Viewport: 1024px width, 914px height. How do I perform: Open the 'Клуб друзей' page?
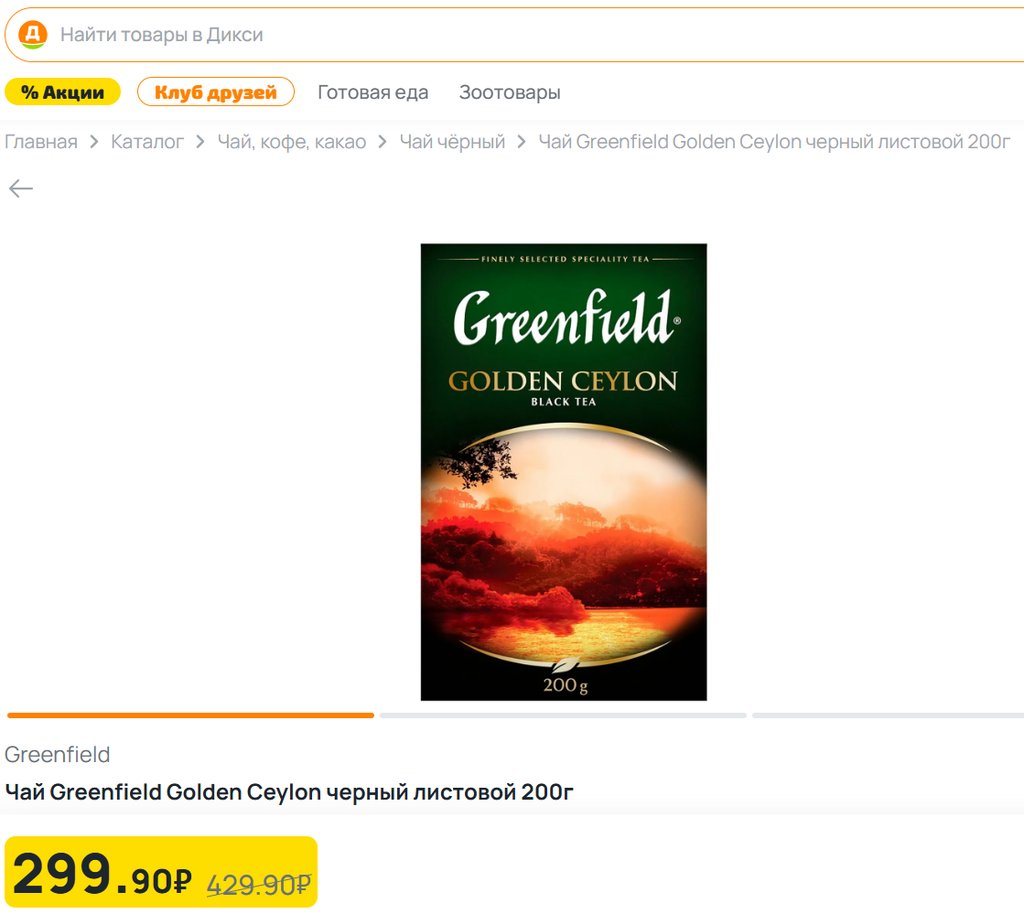coord(216,92)
